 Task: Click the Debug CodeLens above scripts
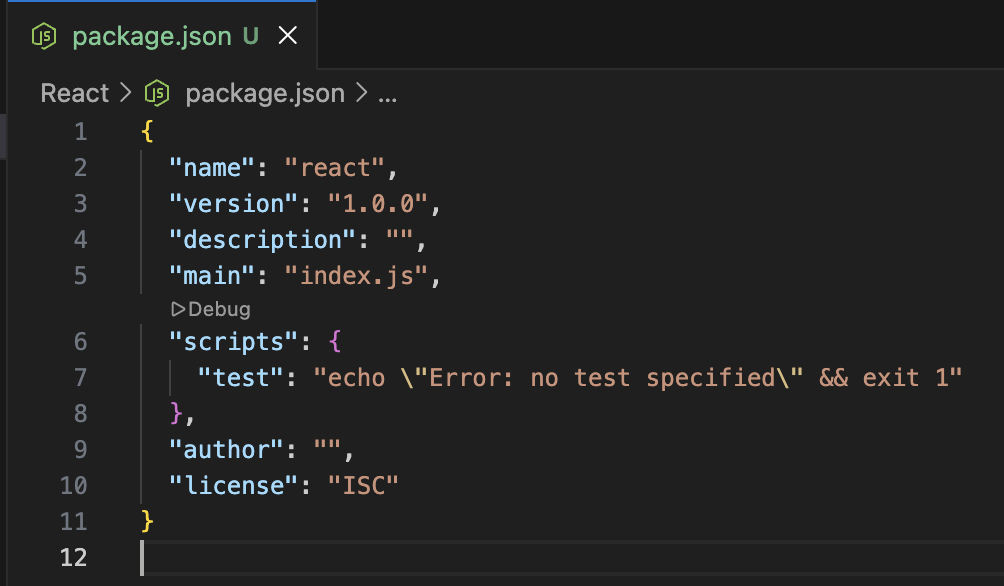(219, 309)
